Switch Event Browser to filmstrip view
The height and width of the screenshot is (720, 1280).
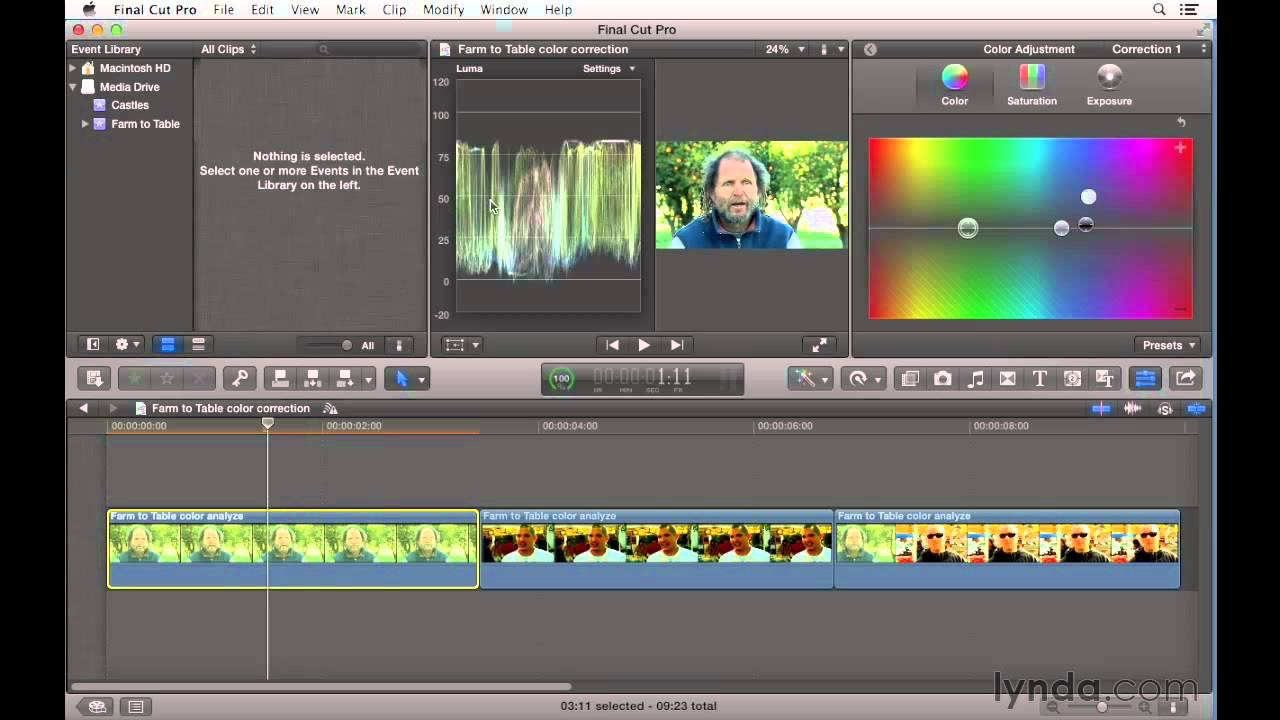pyautogui.click(x=168, y=345)
